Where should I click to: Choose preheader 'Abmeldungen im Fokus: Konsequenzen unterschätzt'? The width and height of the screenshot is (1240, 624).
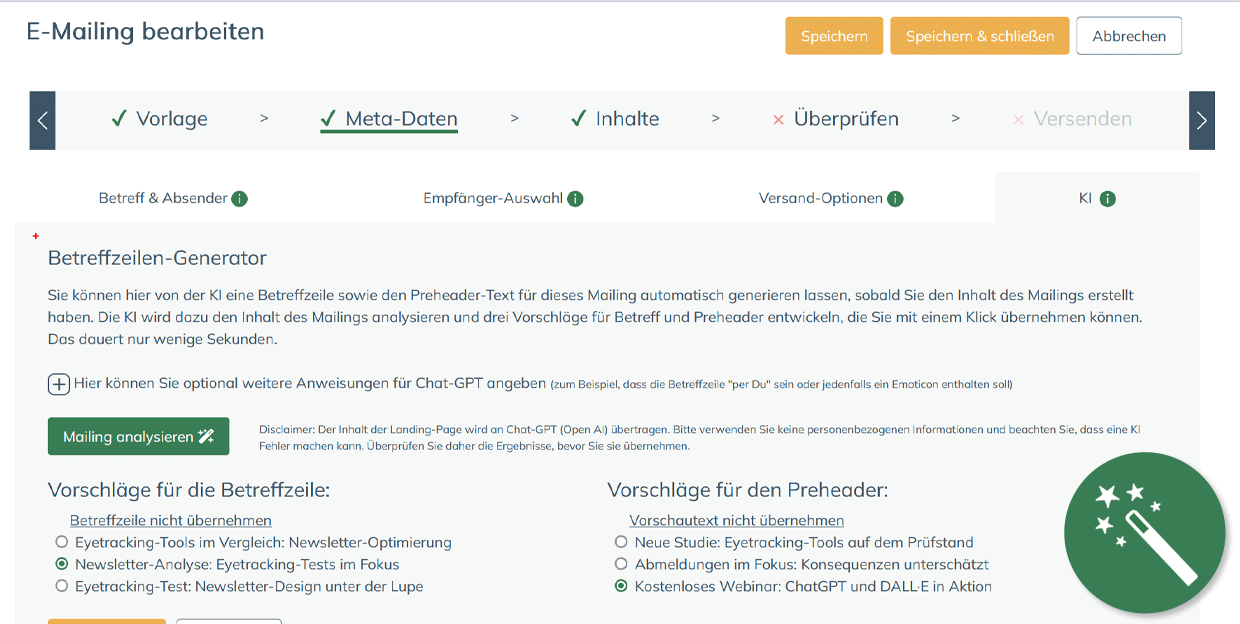(621, 565)
